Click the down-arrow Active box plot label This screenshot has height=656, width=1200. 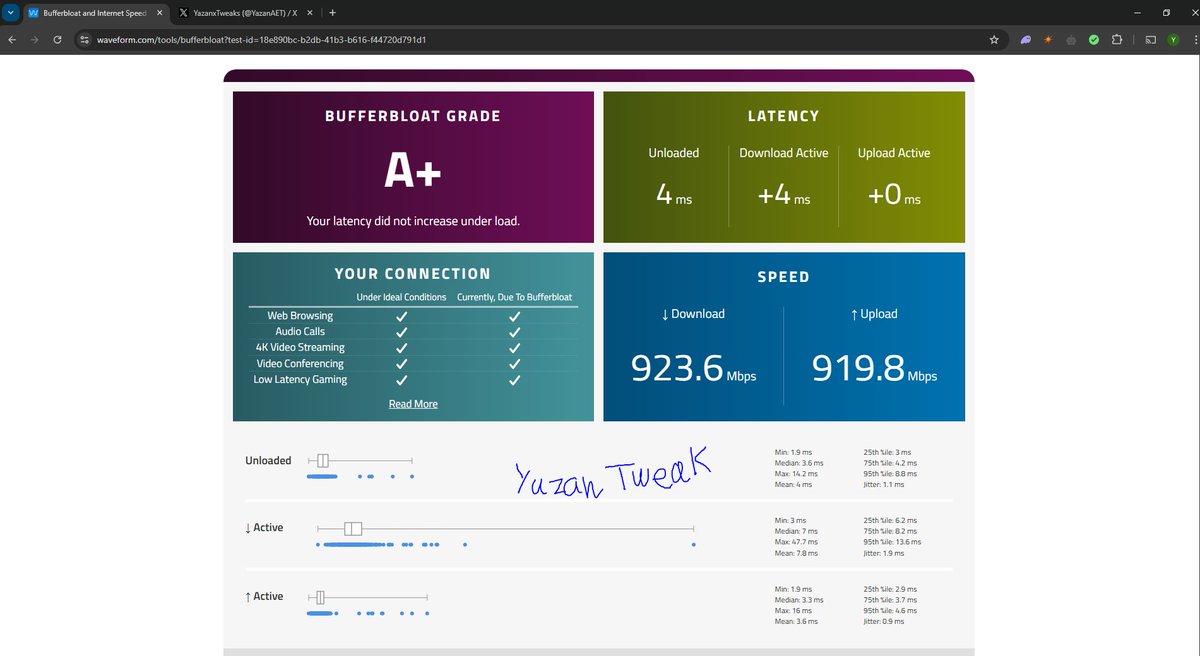coord(264,528)
